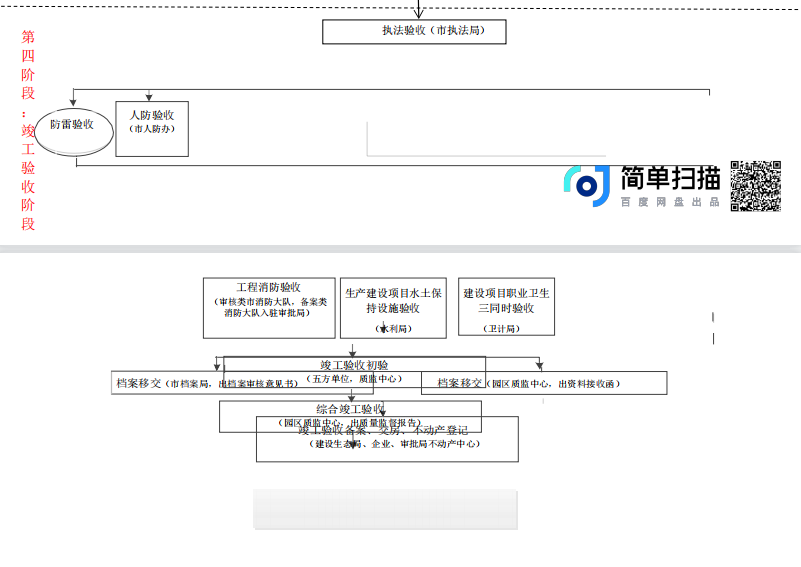Click the 简单扫描 watermark text

[x=670, y=178]
